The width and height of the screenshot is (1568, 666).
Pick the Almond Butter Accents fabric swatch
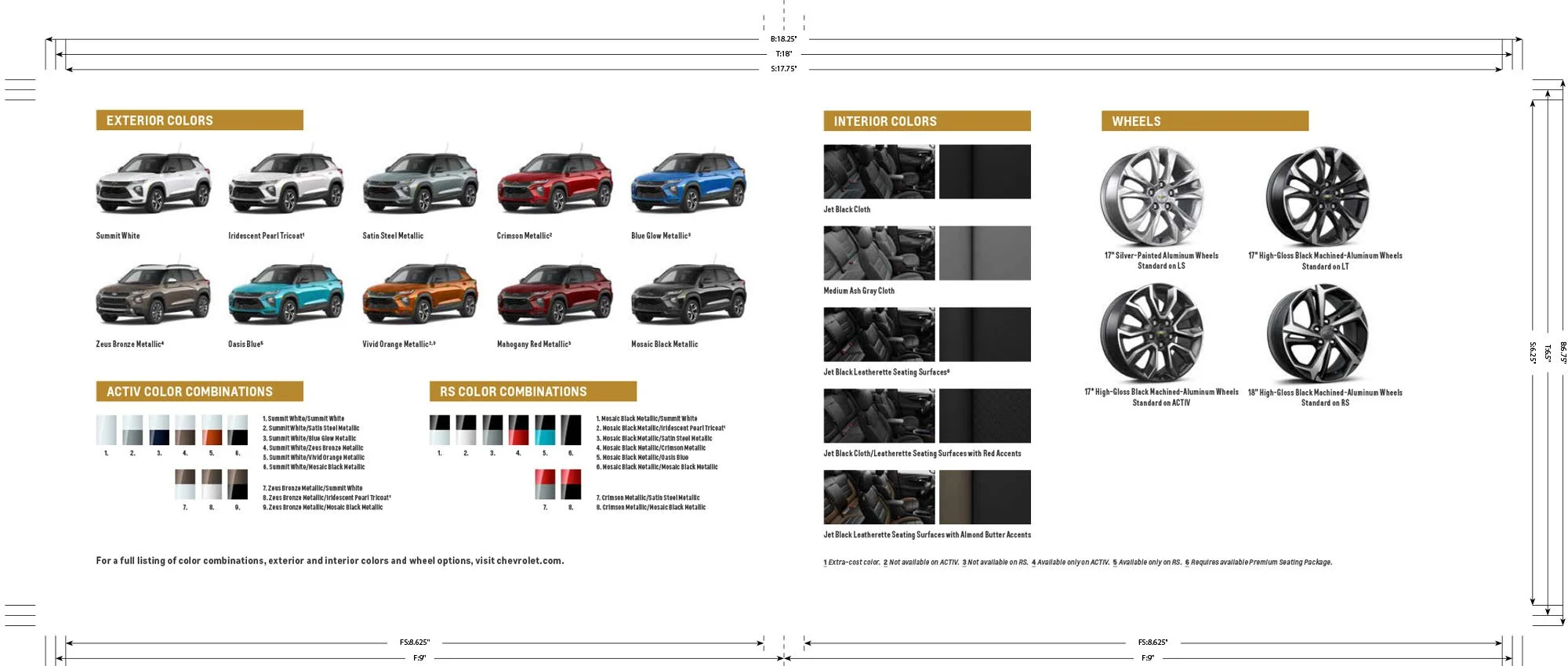[x=985, y=498]
